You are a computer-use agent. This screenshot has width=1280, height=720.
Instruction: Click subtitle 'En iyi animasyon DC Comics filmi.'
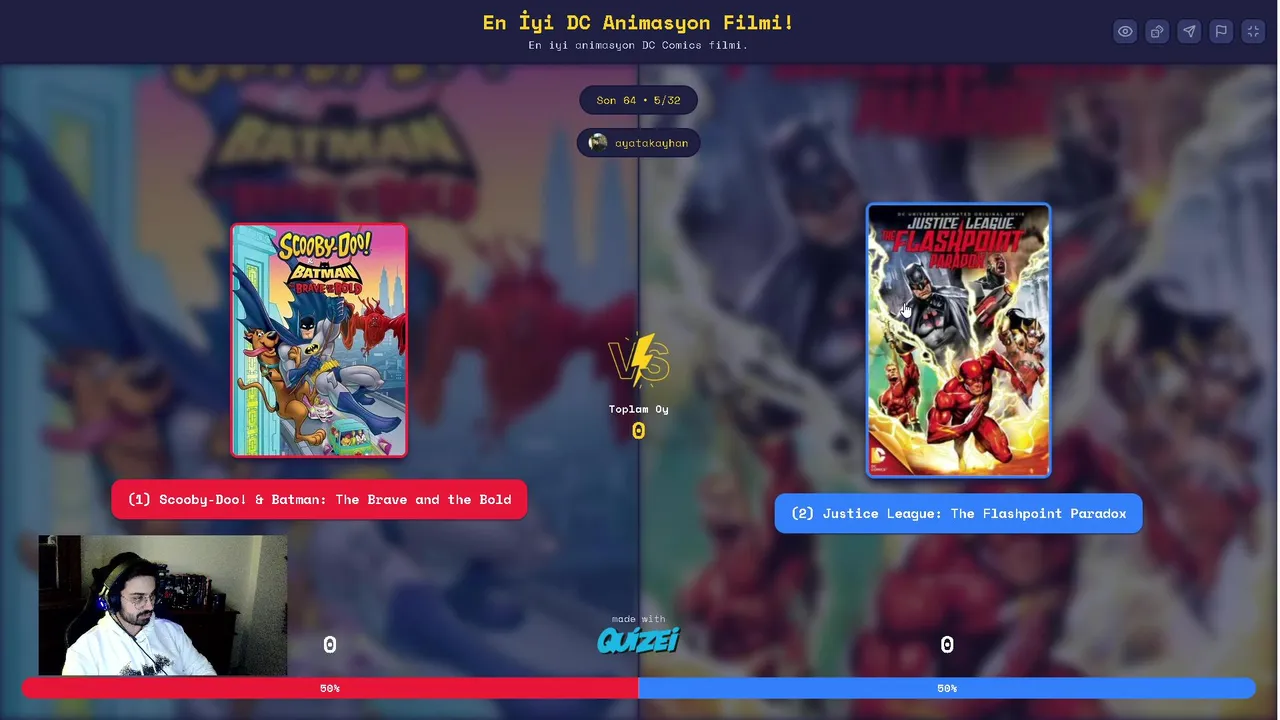pyautogui.click(x=638, y=45)
